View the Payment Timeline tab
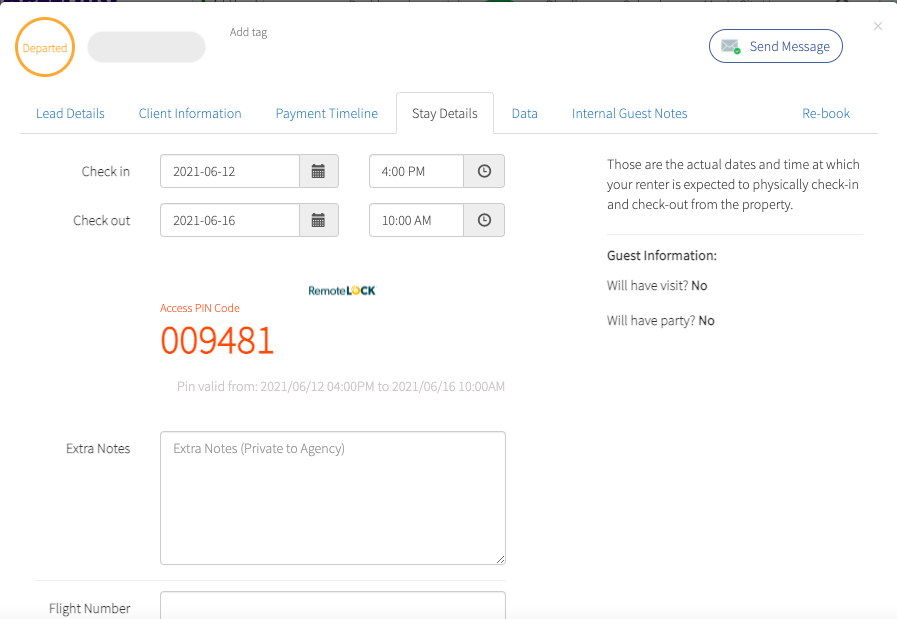Screen dimensions: 897x619 click(327, 113)
